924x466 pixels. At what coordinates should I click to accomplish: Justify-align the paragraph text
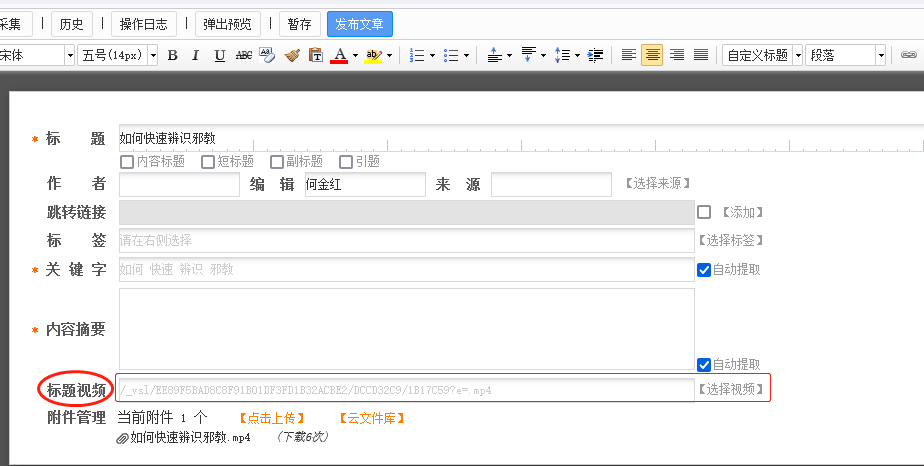point(701,55)
